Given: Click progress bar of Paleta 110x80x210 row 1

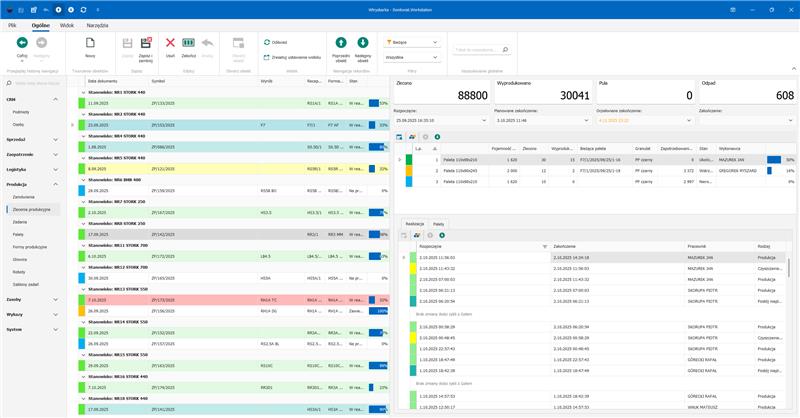Looking at the screenshot, I should click(775, 159).
